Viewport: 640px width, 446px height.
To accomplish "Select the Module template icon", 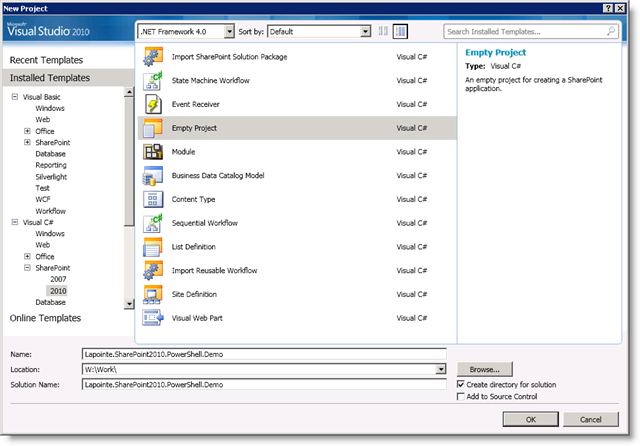I will pos(153,151).
